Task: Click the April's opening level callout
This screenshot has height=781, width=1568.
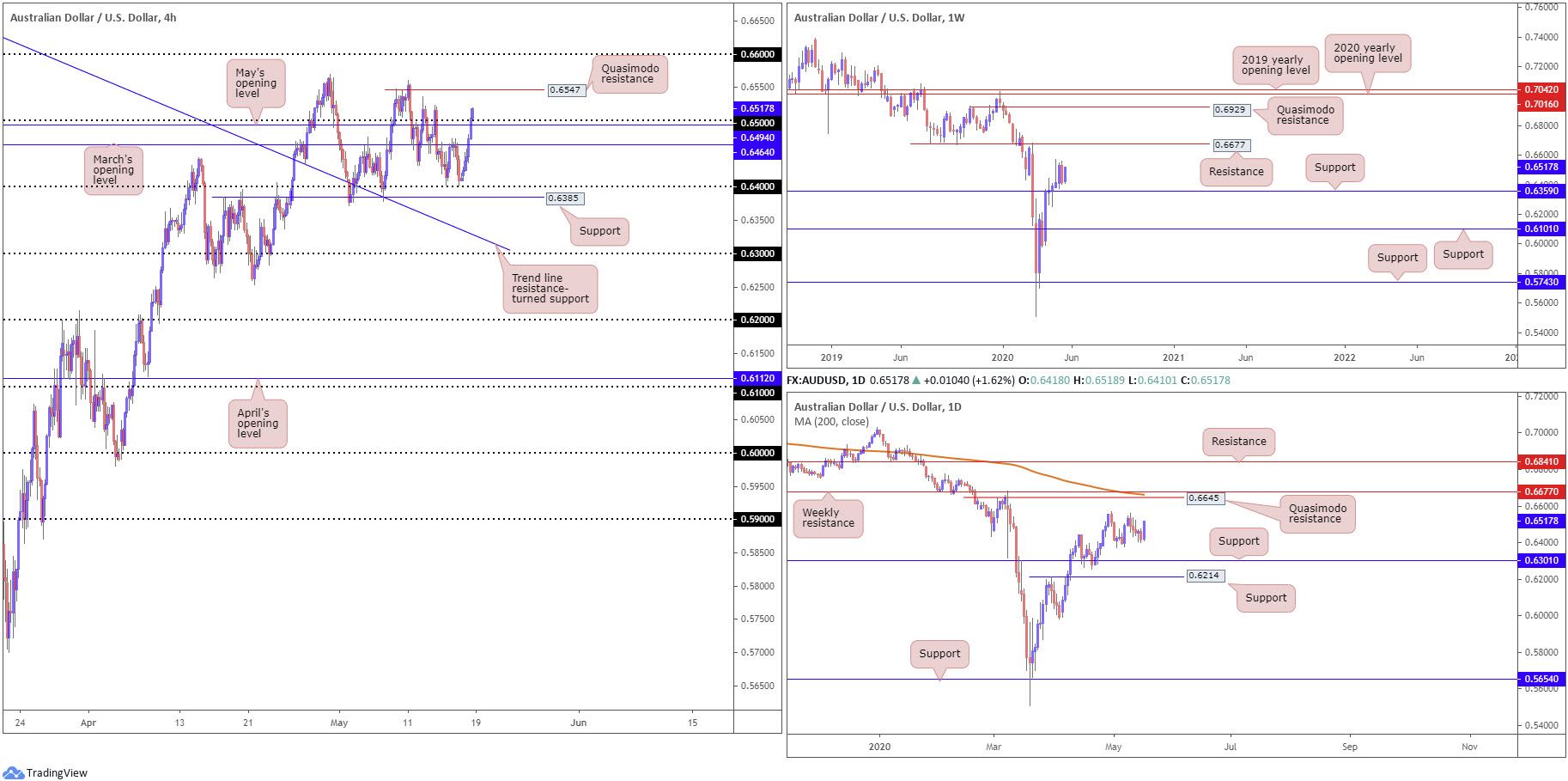Action: 258,424
